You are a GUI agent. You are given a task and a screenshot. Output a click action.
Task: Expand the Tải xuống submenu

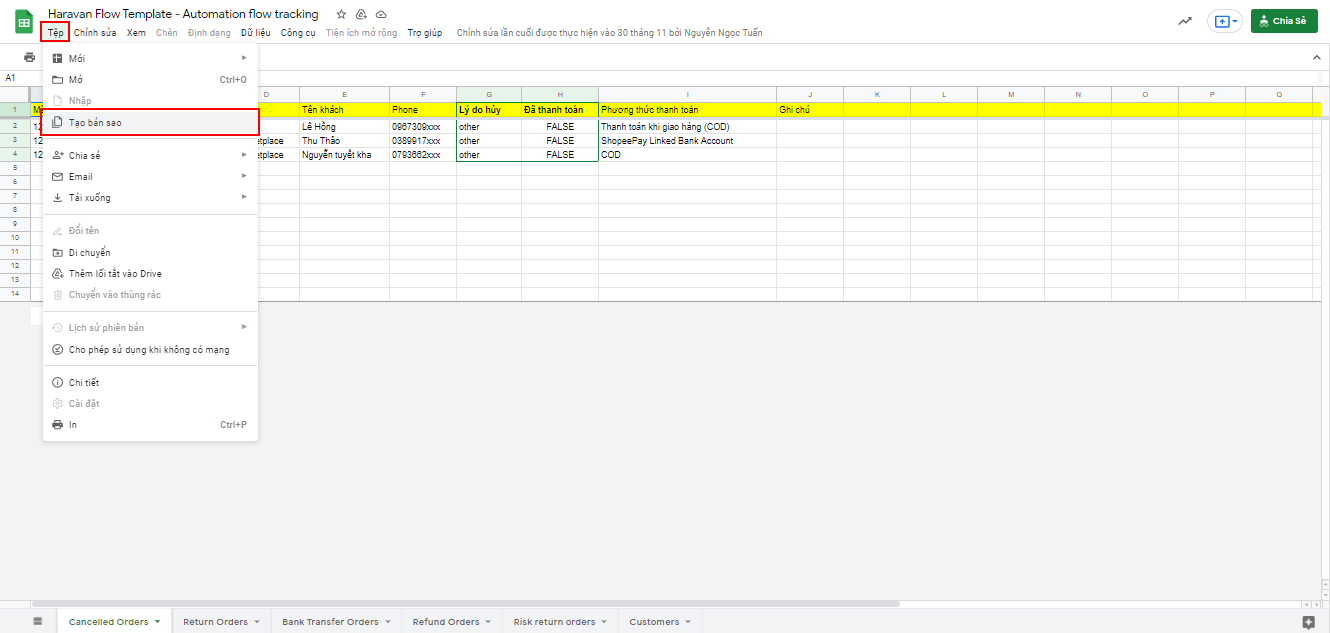(150, 197)
